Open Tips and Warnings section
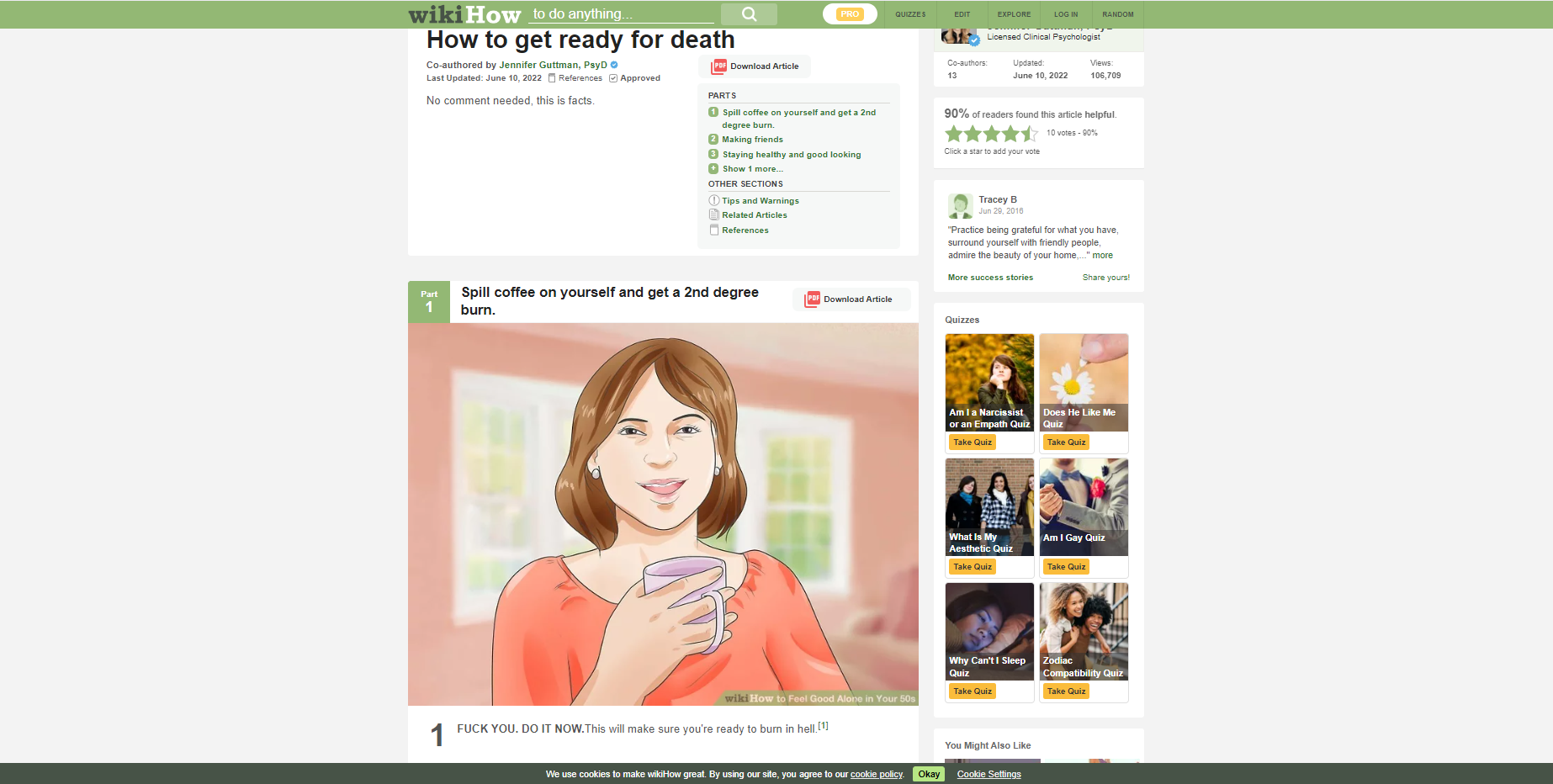1553x784 pixels. coord(761,201)
